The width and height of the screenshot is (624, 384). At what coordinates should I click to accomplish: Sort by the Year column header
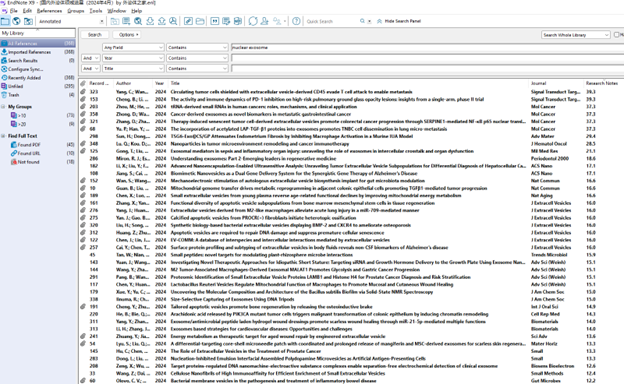[160, 83]
